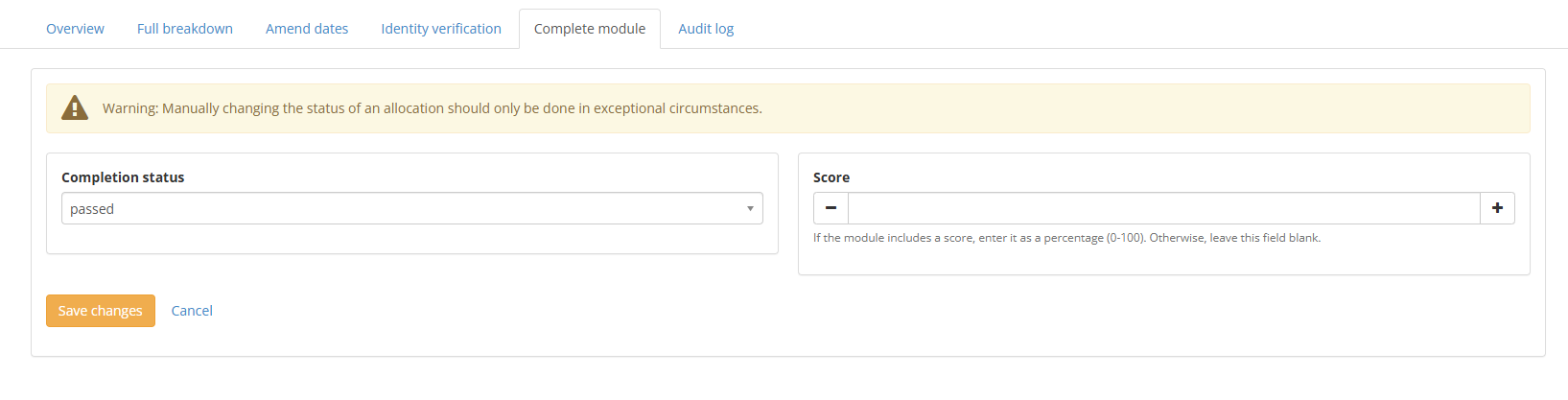
Task: View the Audit log tab
Action: (706, 29)
